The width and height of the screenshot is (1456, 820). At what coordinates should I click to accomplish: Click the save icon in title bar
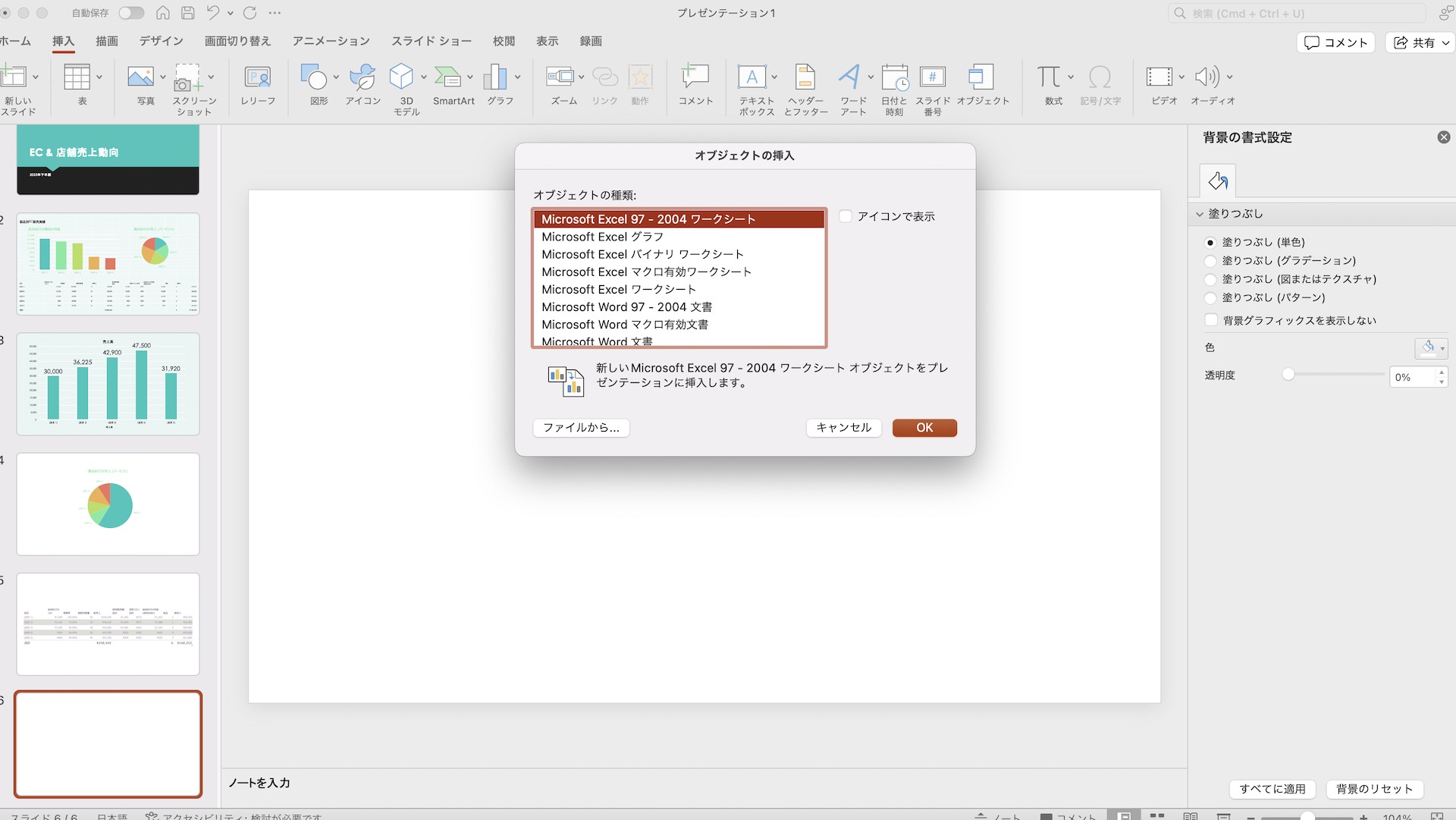[188, 13]
